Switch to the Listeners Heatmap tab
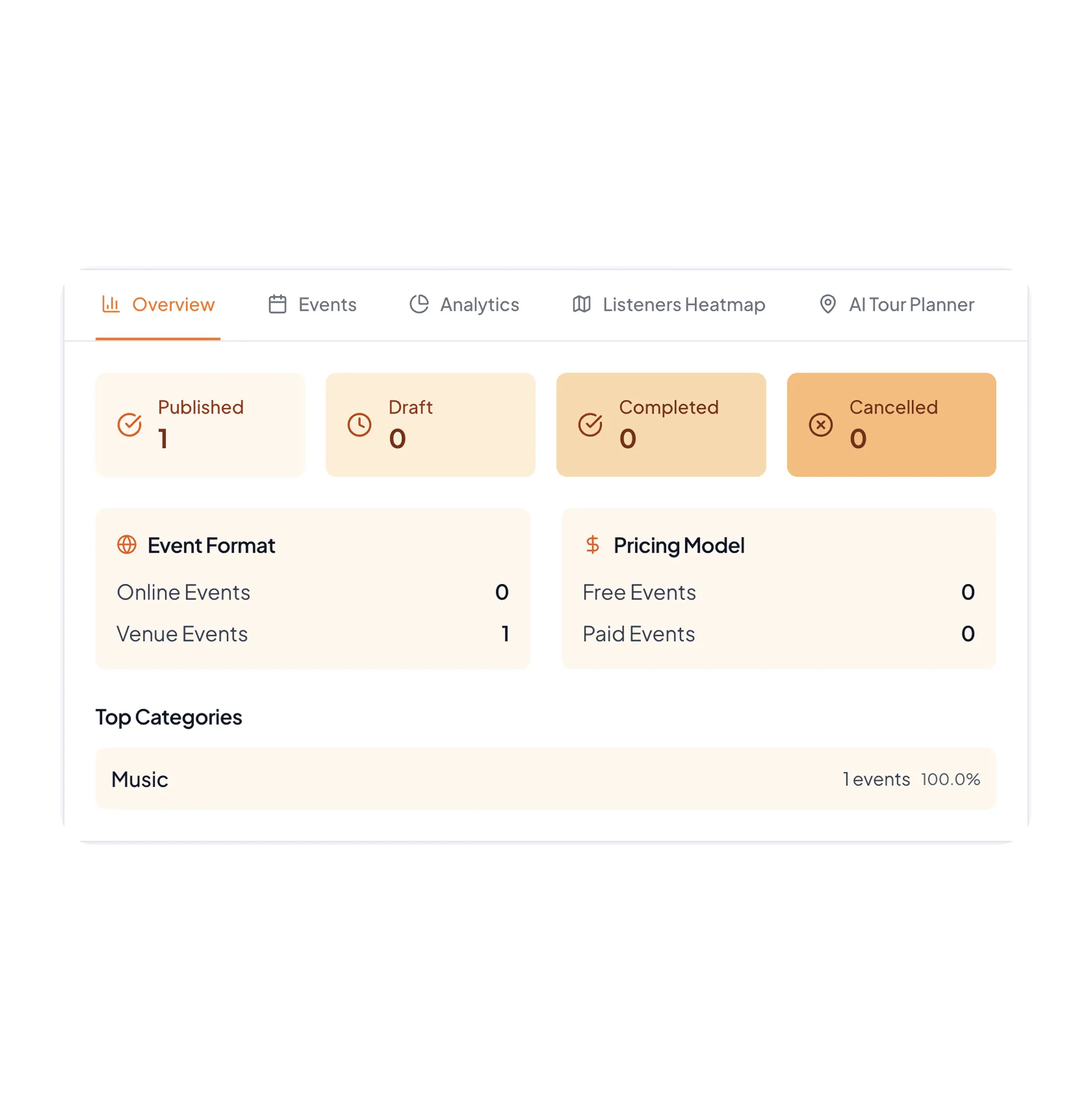The image size is (1092, 1111). [684, 304]
